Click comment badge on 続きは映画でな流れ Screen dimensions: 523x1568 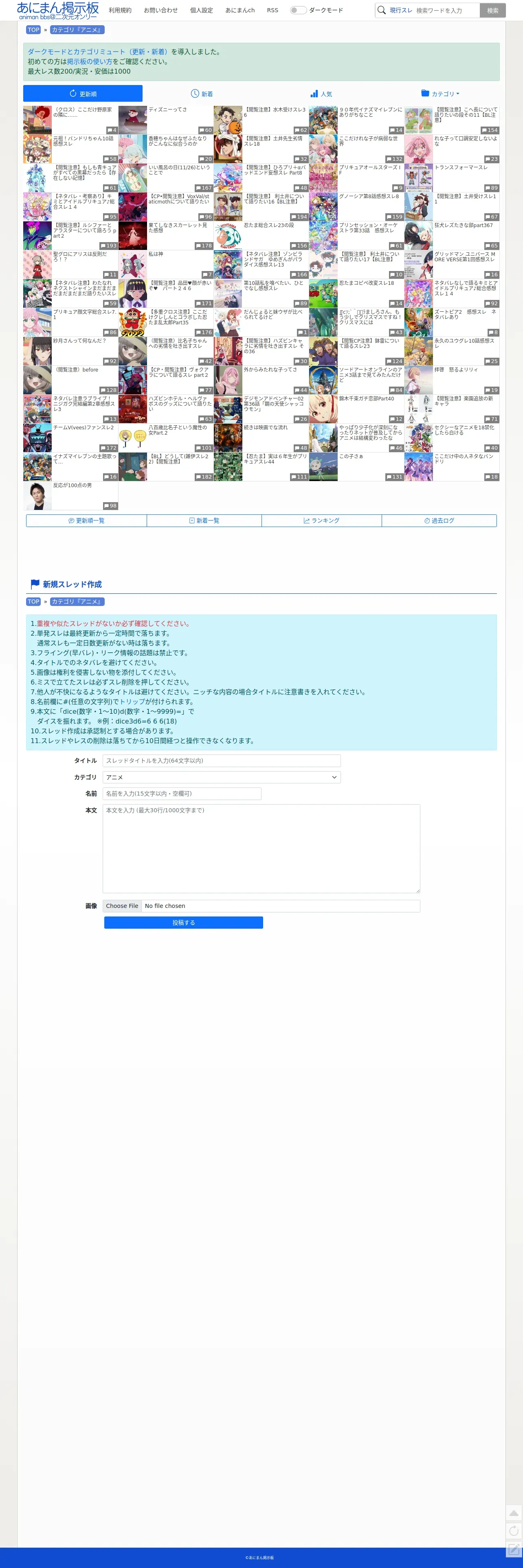click(301, 448)
